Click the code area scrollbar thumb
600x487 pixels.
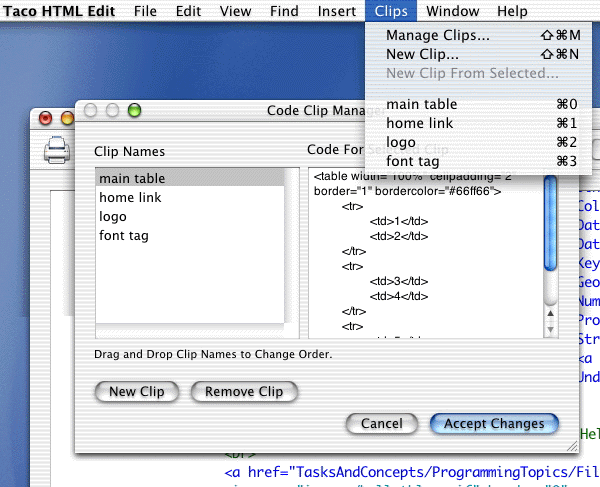550,223
